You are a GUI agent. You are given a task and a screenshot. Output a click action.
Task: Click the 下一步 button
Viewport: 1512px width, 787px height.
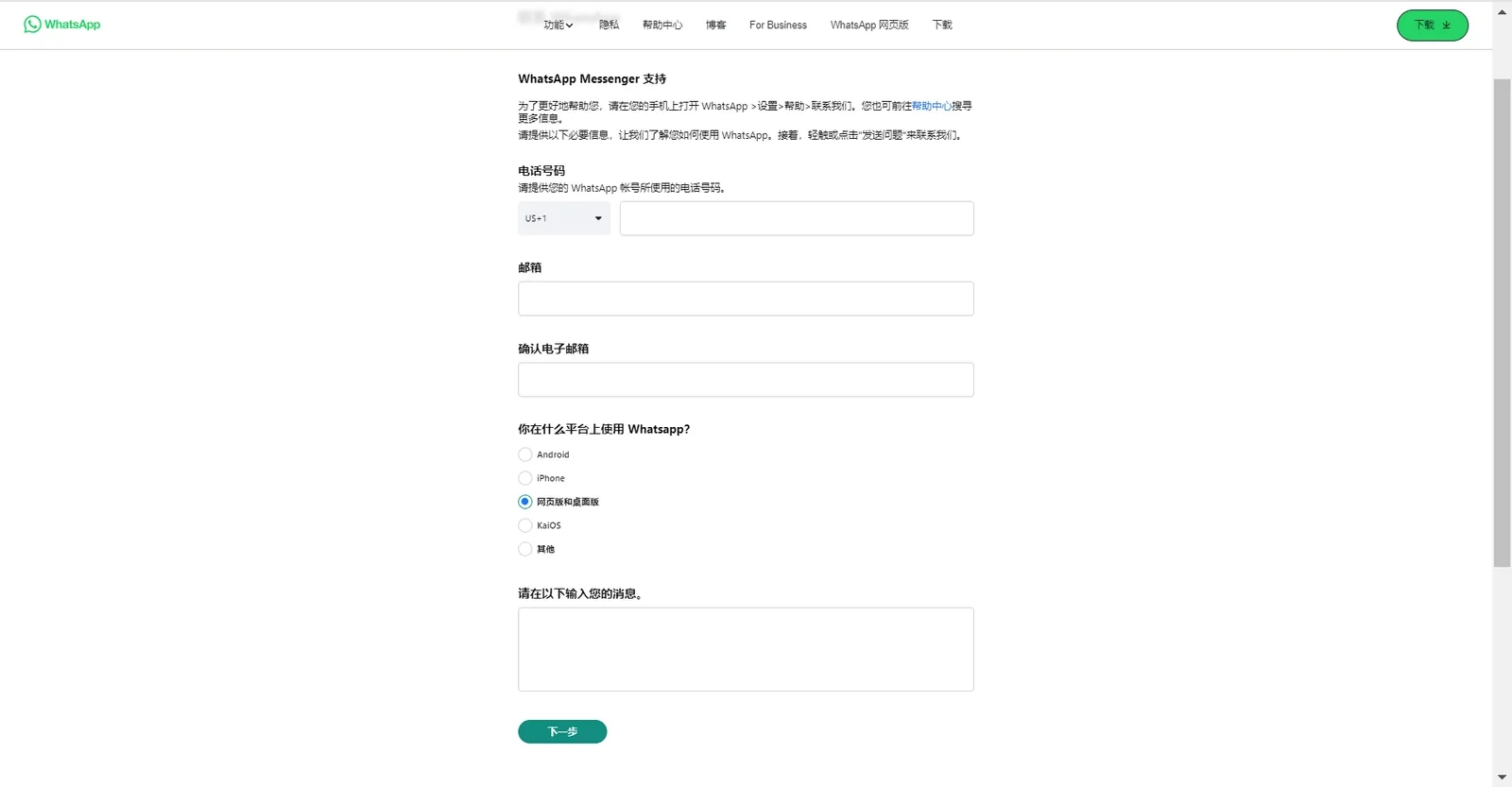[562, 731]
